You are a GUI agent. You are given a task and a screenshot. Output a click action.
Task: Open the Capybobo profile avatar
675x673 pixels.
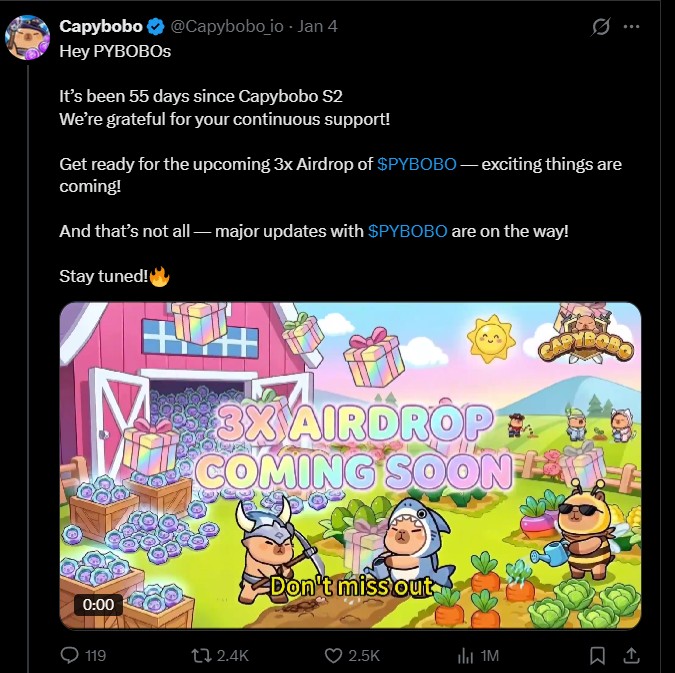tap(29, 39)
